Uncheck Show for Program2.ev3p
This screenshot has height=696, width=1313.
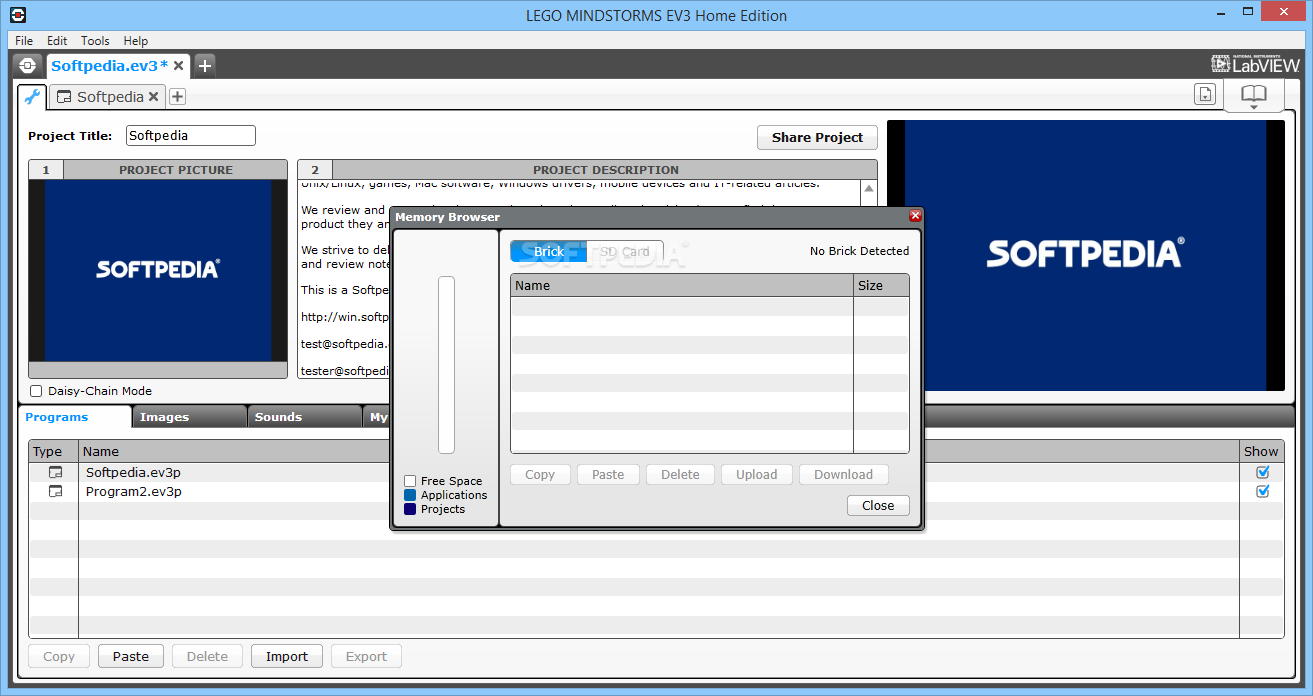1262,491
